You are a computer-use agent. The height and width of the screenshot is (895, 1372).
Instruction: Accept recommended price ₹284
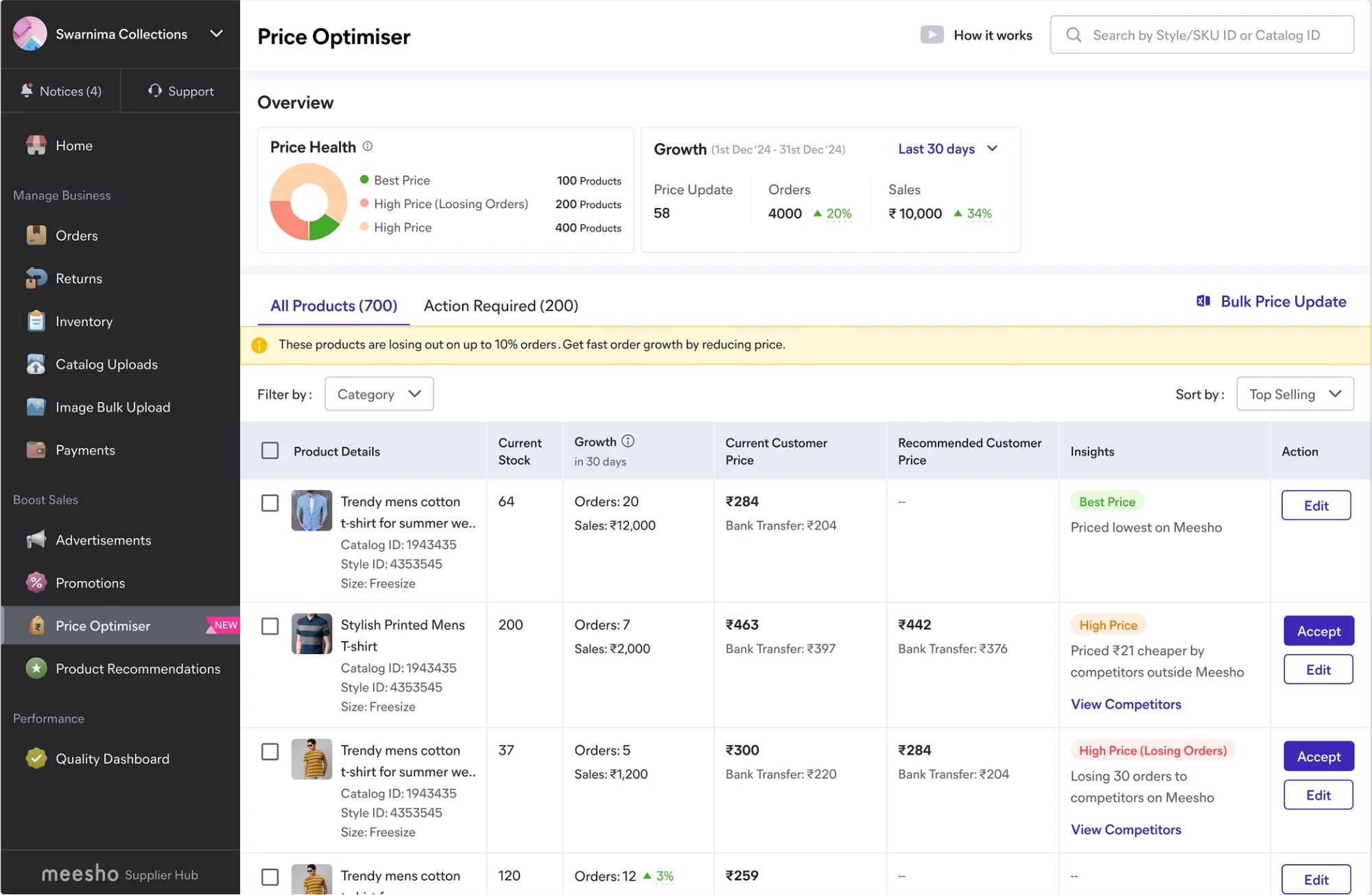(x=1318, y=756)
